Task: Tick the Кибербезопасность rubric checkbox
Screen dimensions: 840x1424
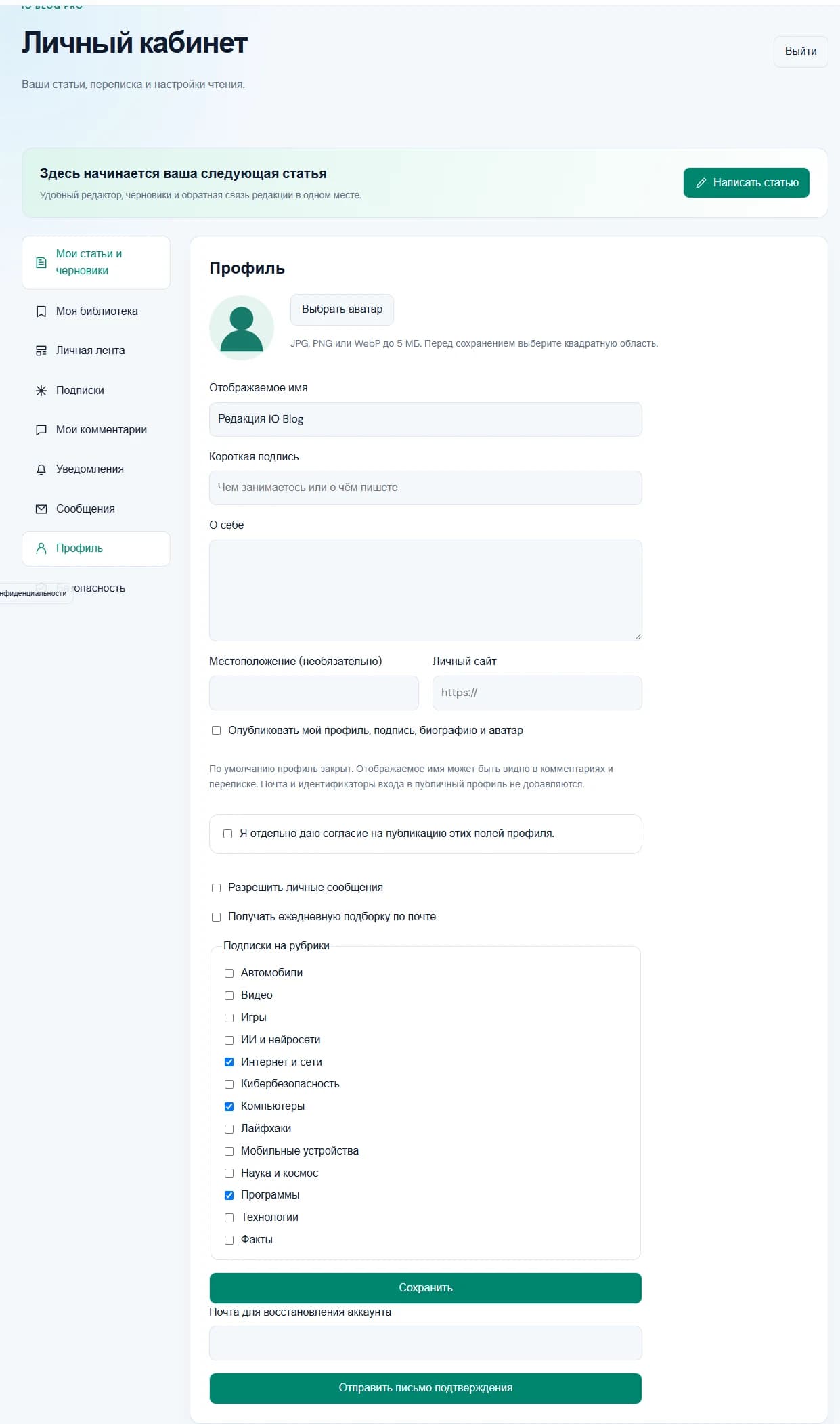Action: 229,1084
